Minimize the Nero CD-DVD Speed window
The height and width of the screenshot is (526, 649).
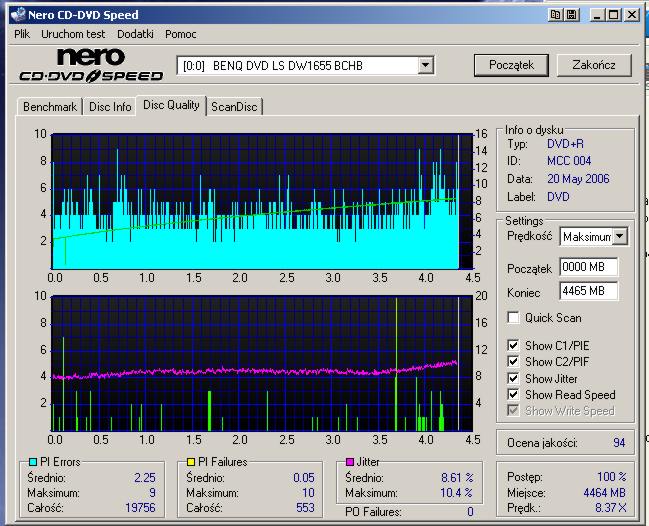597,15
